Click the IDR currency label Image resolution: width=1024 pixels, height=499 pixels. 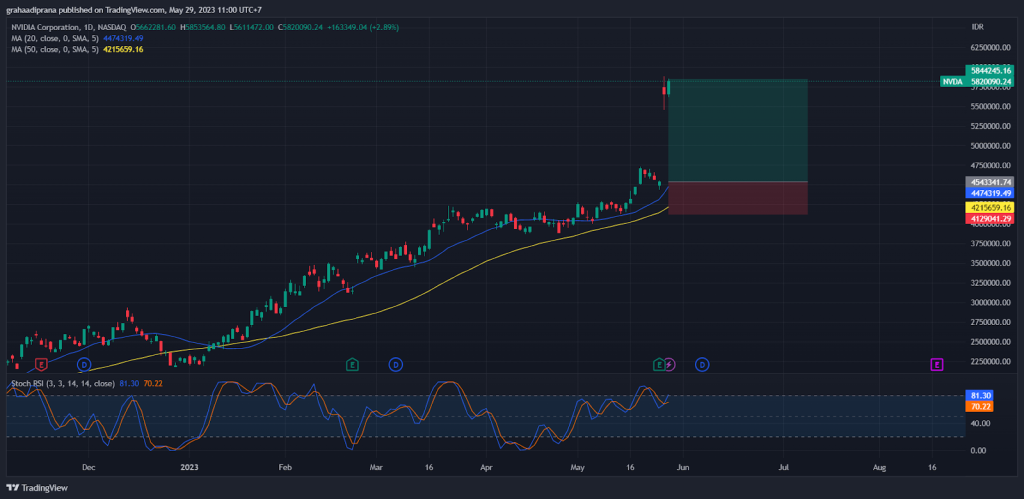click(978, 27)
